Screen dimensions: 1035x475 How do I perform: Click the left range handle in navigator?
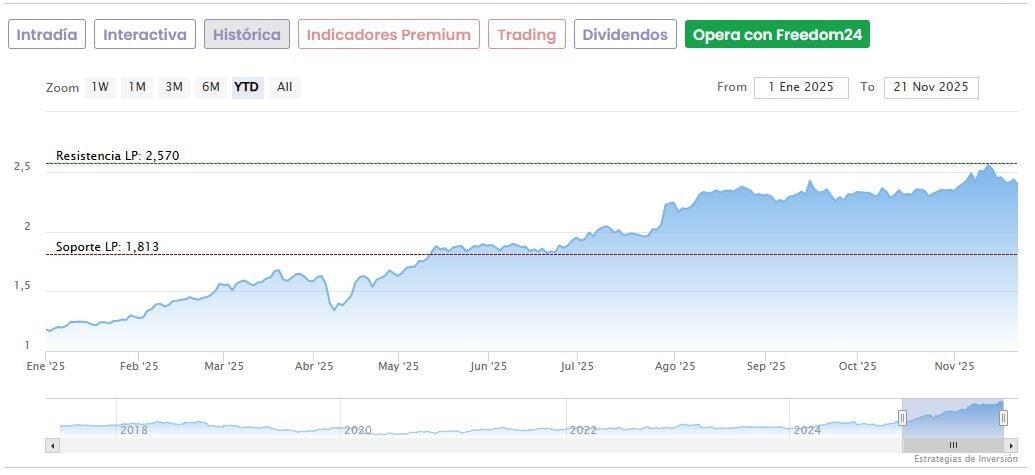click(902, 418)
